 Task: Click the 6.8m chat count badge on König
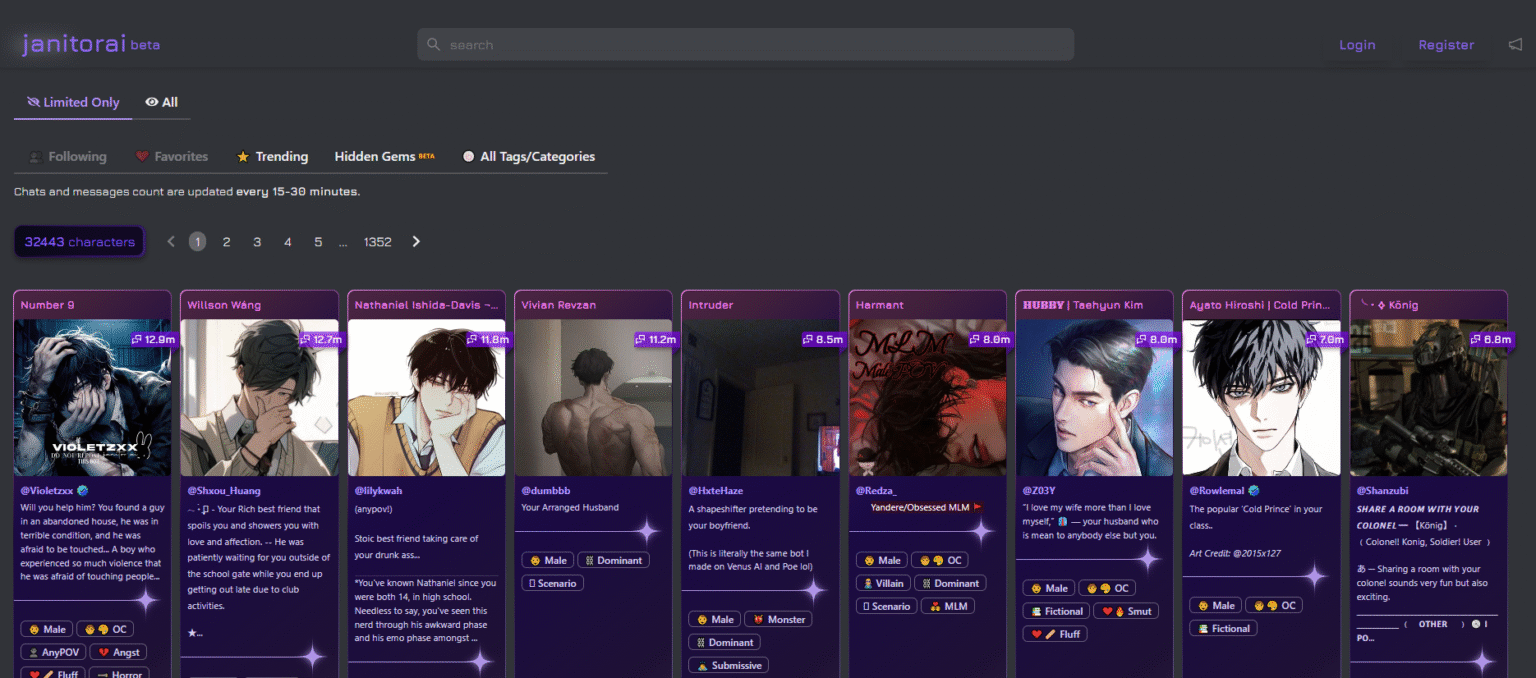(1490, 340)
